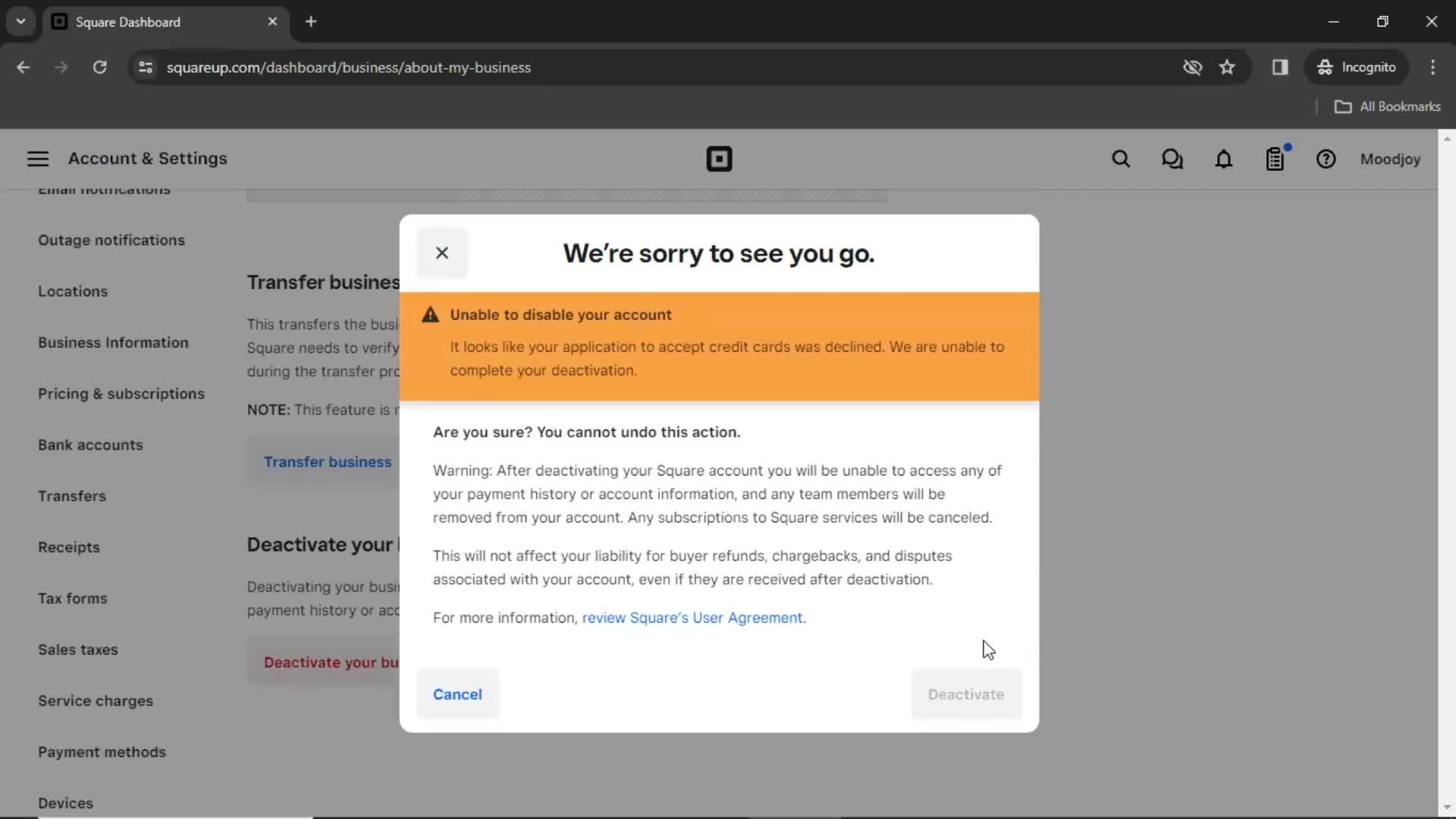Viewport: 1456px width, 819px height.
Task: Open the hamburger navigation menu
Action: click(38, 158)
